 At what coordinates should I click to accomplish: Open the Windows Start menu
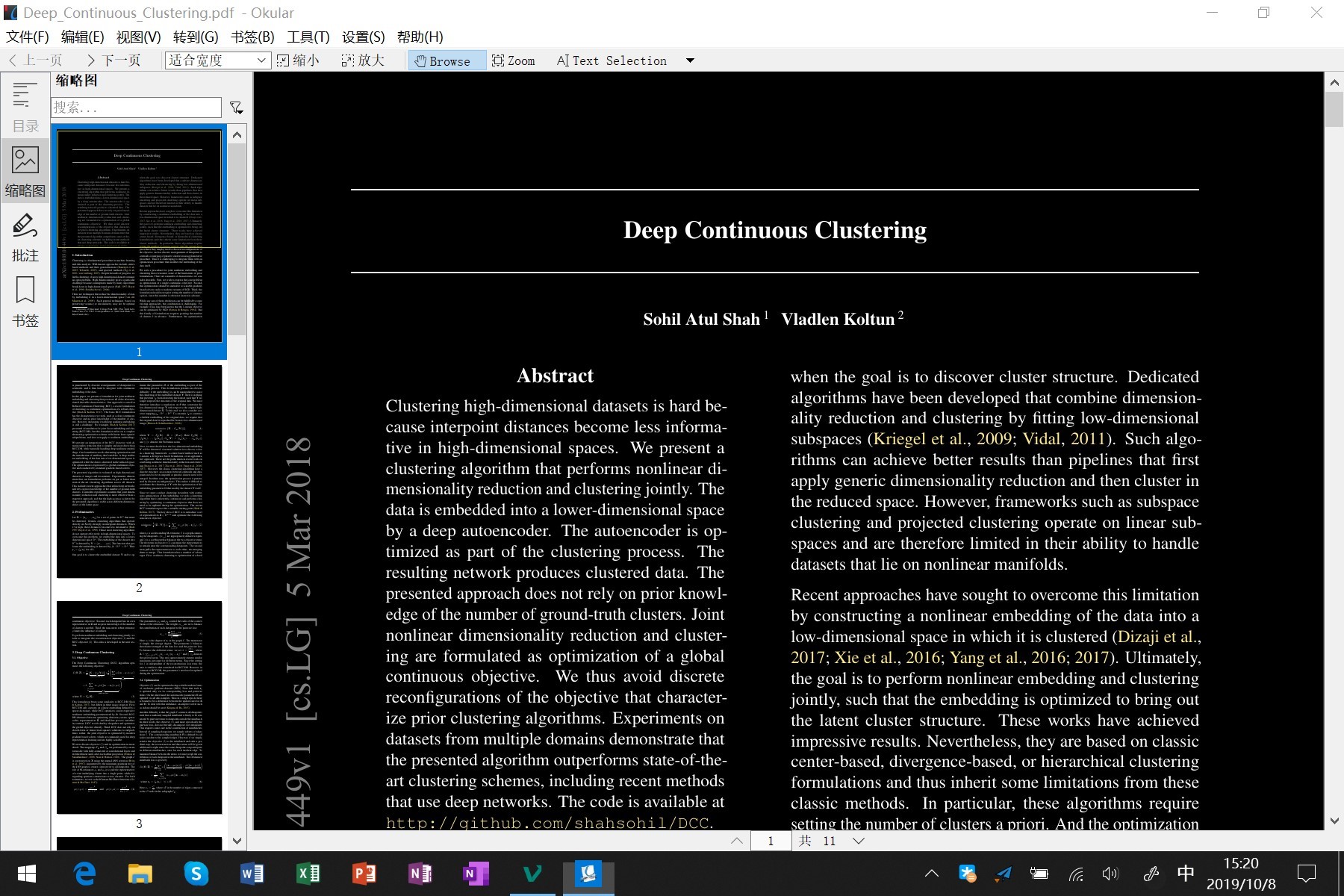(27, 874)
